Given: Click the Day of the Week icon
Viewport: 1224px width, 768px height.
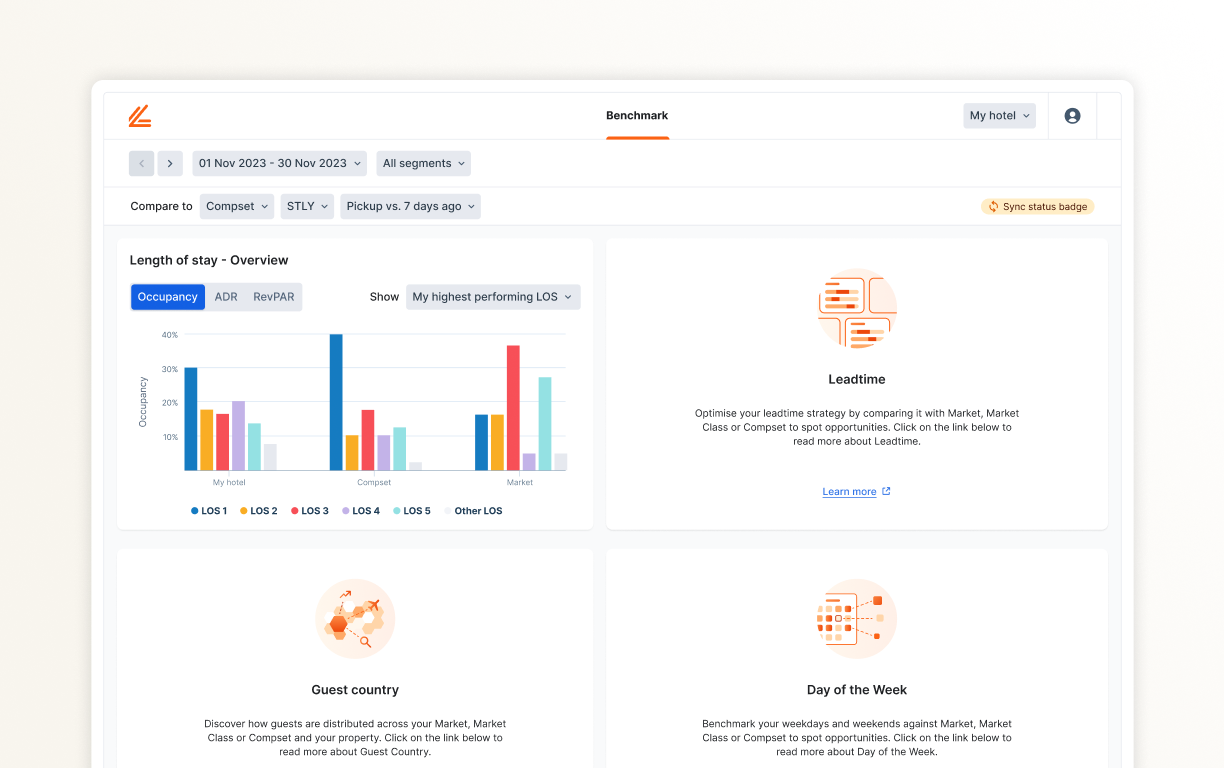Looking at the screenshot, I should (856, 619).
